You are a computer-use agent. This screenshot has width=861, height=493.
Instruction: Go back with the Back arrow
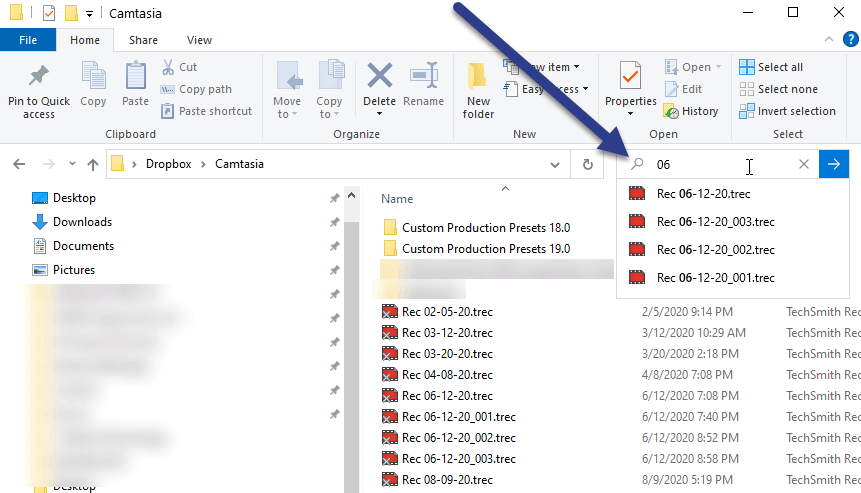tap(19, 164)
